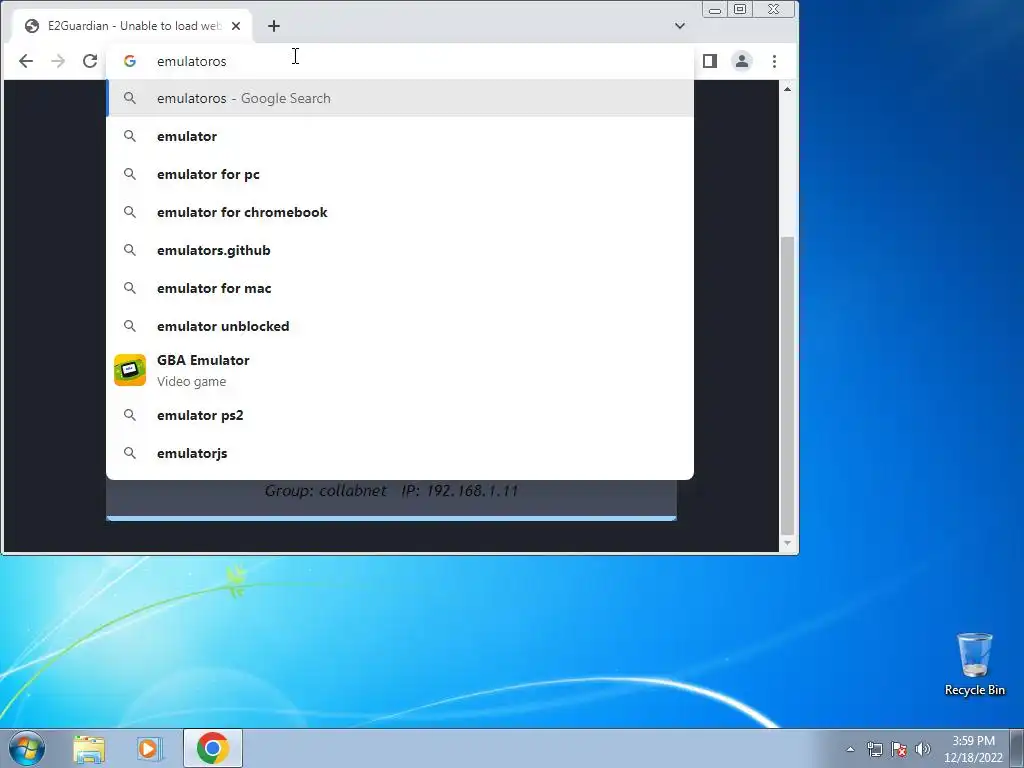
Task: Open the Chrome three-dot menu
Action: pos(775,61)
